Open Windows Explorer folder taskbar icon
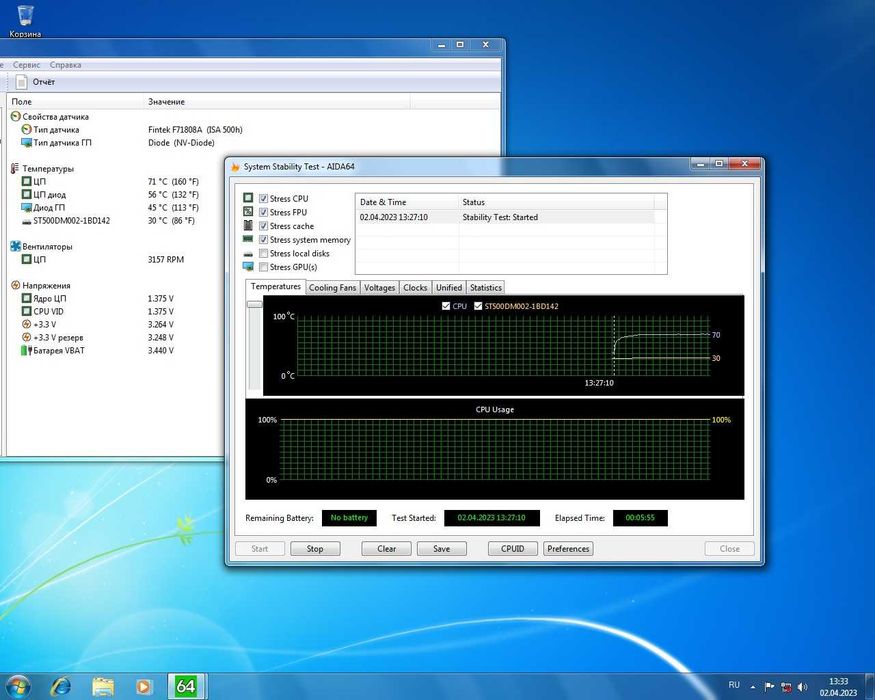 (103, 686)
